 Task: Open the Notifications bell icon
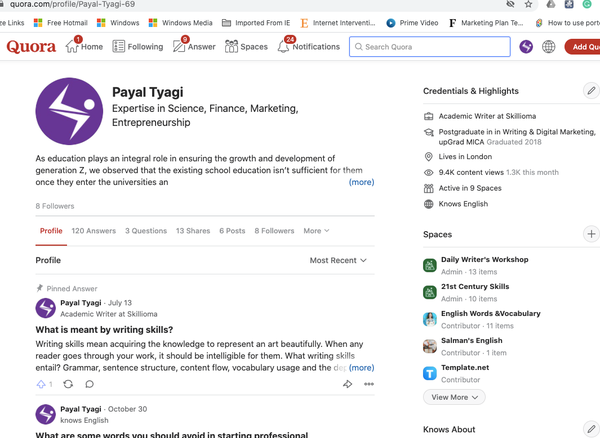point(283,46)
